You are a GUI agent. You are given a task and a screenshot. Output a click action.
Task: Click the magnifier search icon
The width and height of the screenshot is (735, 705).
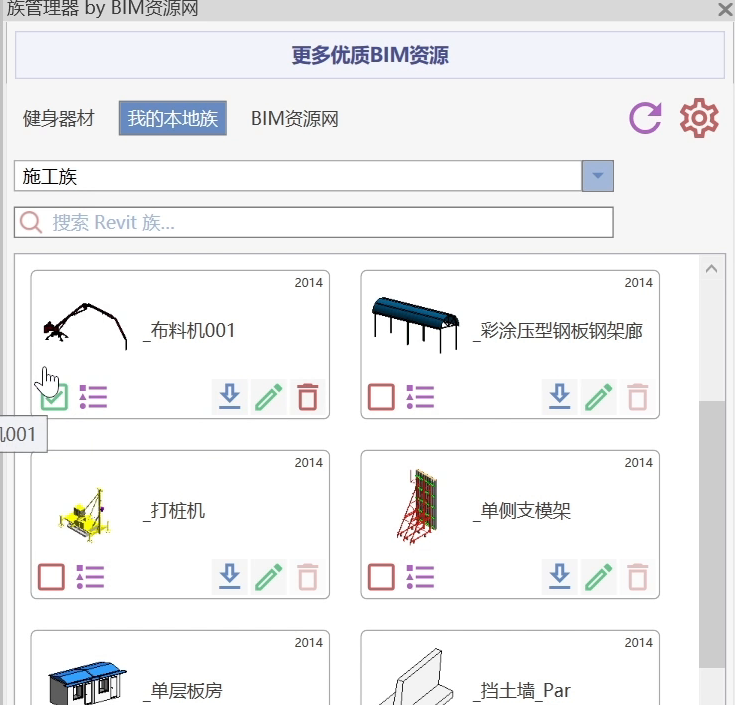click(31, 222)
